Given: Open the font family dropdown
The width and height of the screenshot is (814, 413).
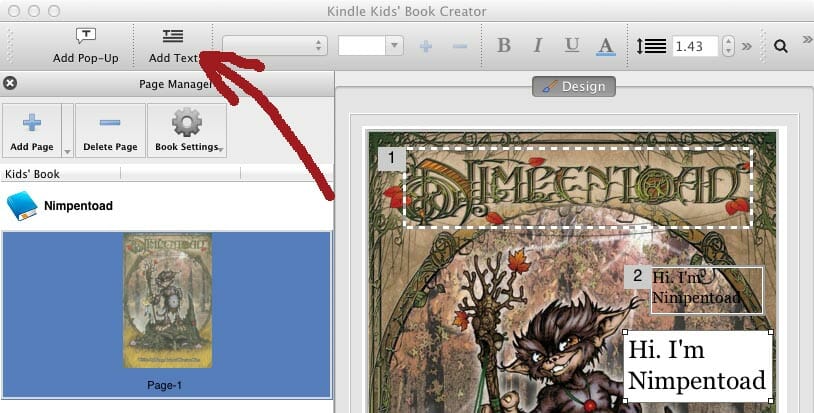Looking at the screenshot, I should tap(275, 46).
